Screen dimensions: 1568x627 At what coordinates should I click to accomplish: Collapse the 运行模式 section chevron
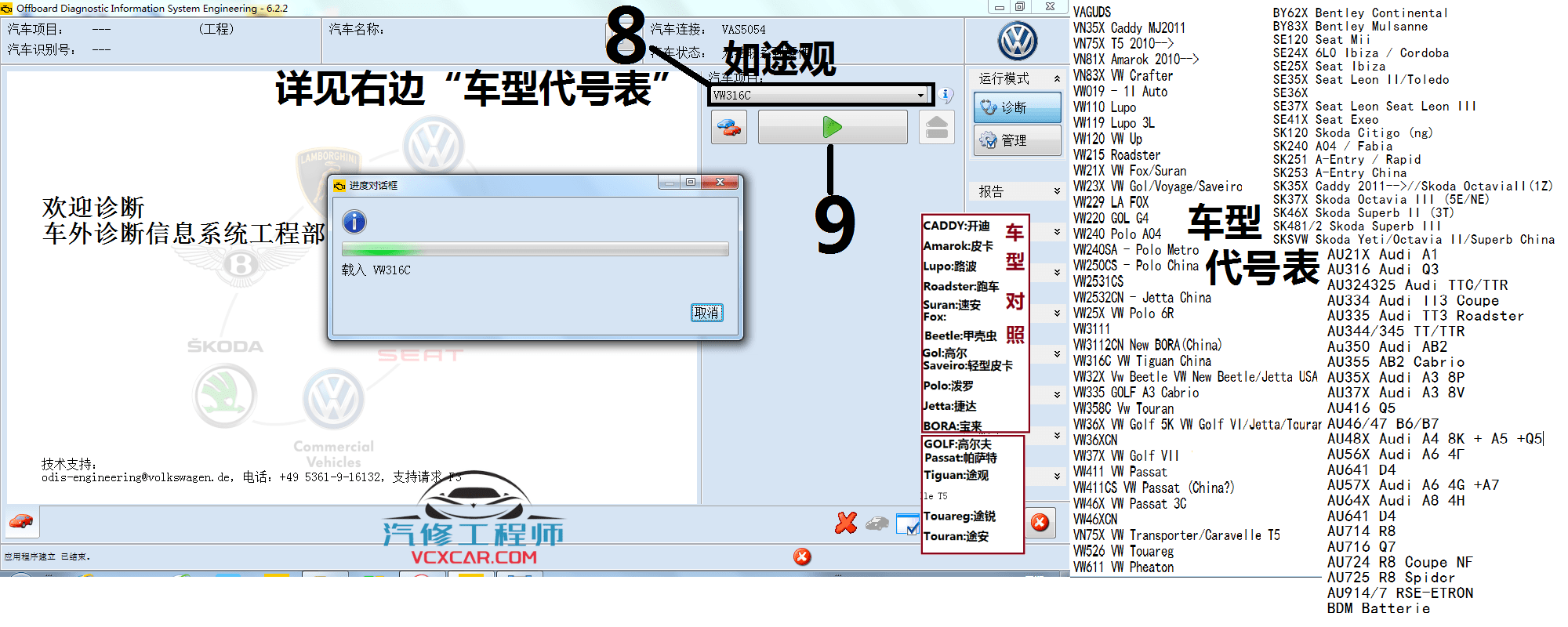[x=1057, y=79]
